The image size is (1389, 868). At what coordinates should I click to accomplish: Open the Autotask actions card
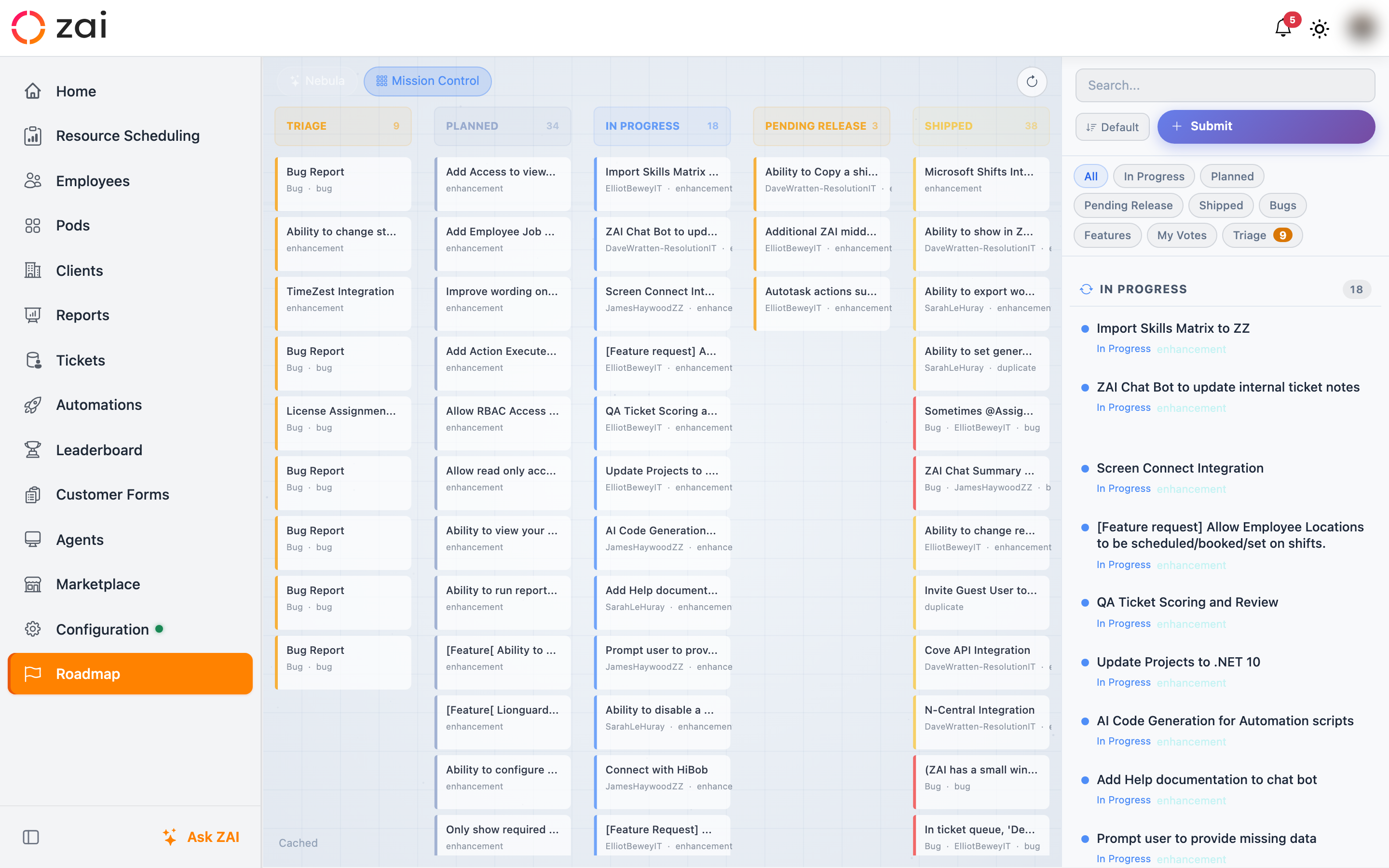(822, 304)
